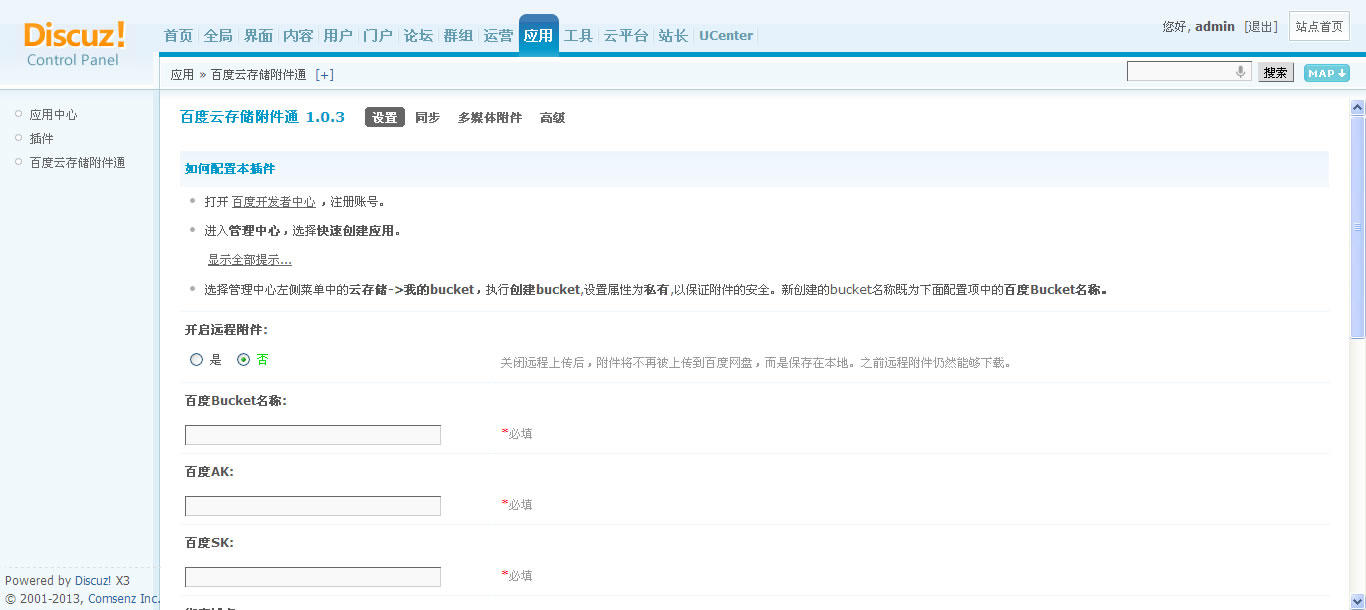Open the 站长 top menu
1366x610 pixels.
(673, 36)
